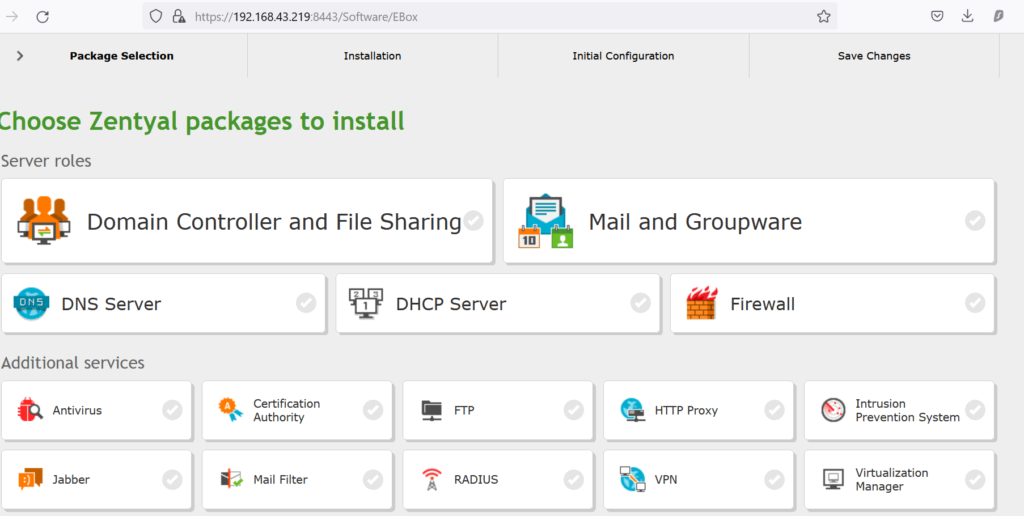Toggle the Mail and Groupware checkmark
This screenshot has width=1024, height=516.
(975, 221)
